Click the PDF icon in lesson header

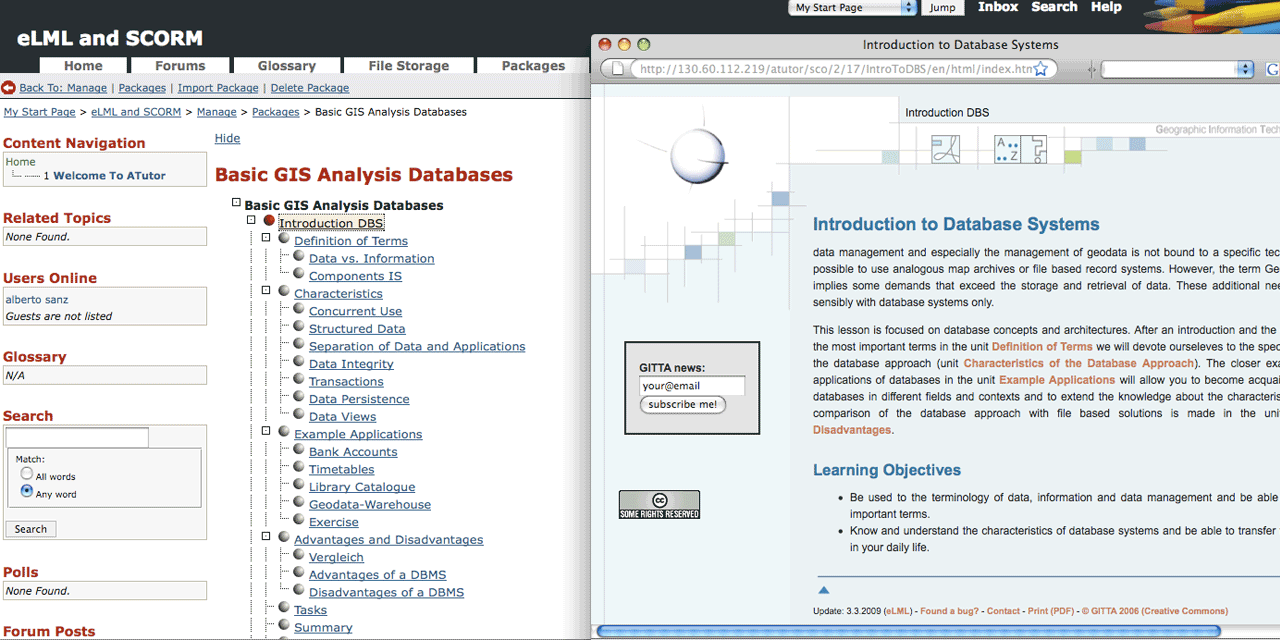coord(946,149)
